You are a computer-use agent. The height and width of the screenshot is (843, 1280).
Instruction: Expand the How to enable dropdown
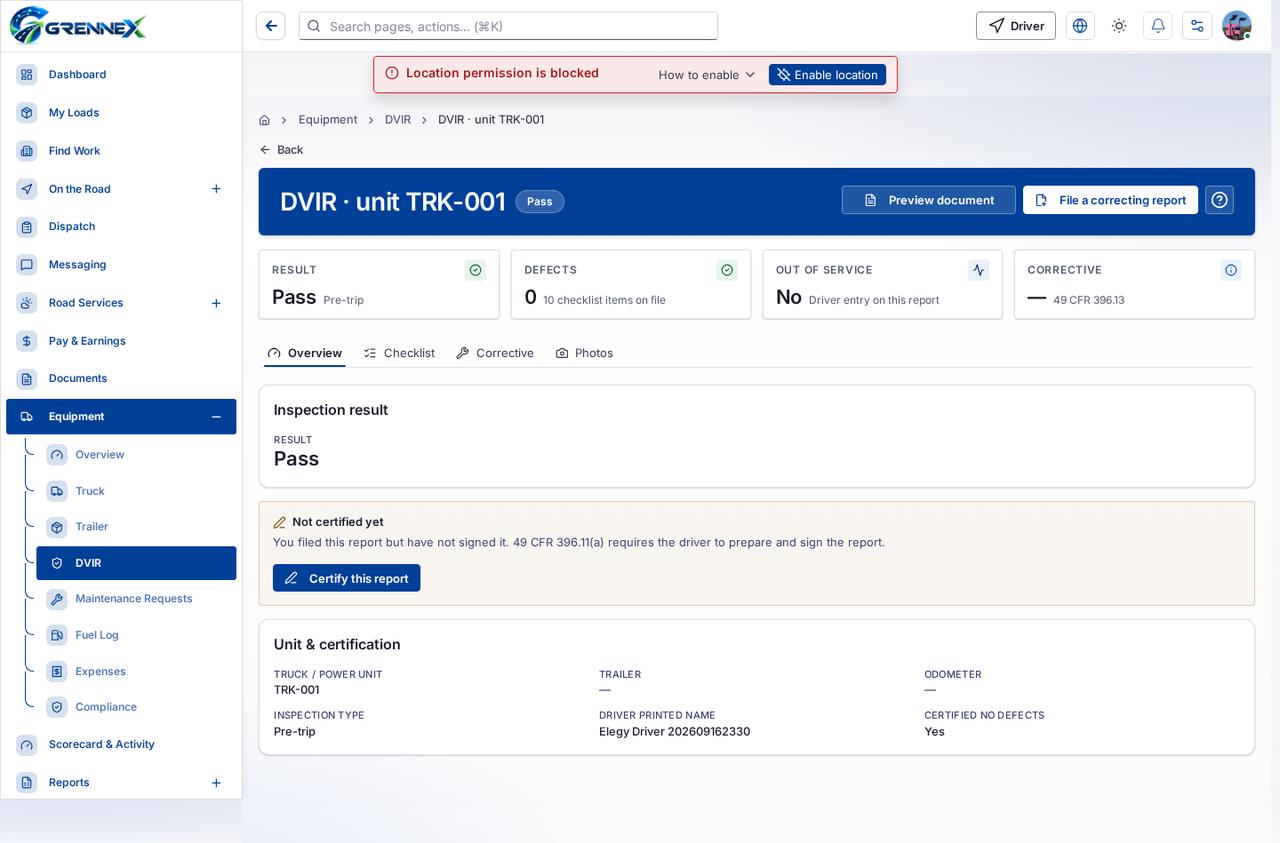click(707, 75)
